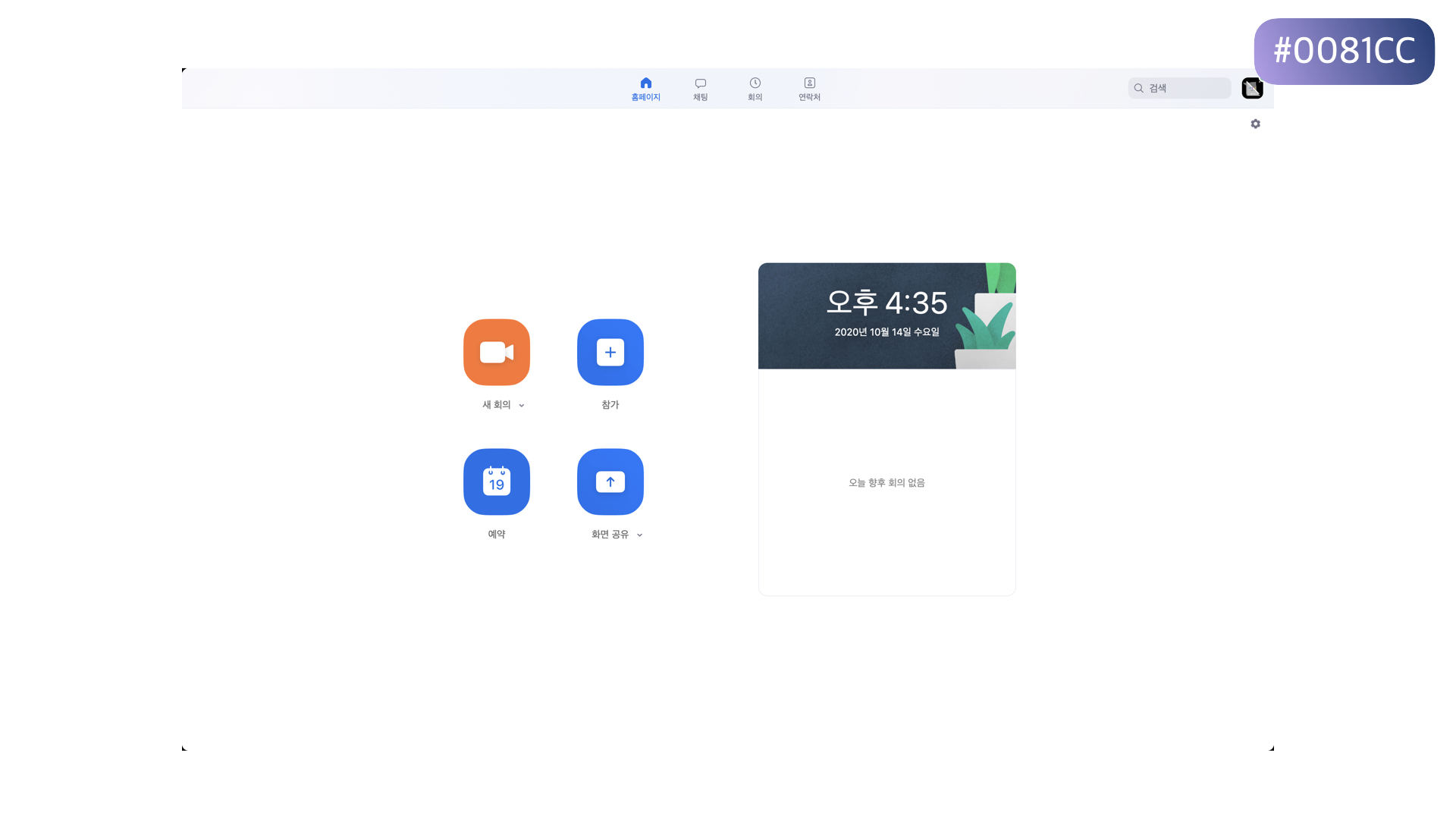Screen dimensions: 1456x819
Task: Click the 새 회의 label text
Action: click(497, 405)
